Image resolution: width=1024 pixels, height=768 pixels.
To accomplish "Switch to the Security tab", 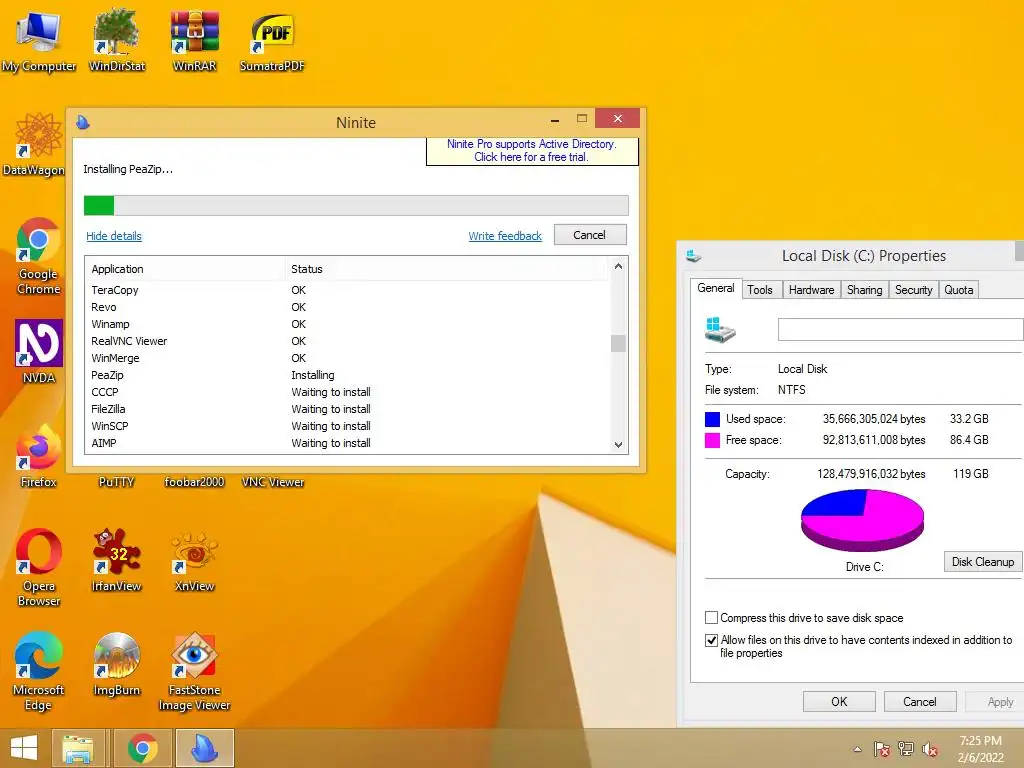I will [x=914, y=289].
